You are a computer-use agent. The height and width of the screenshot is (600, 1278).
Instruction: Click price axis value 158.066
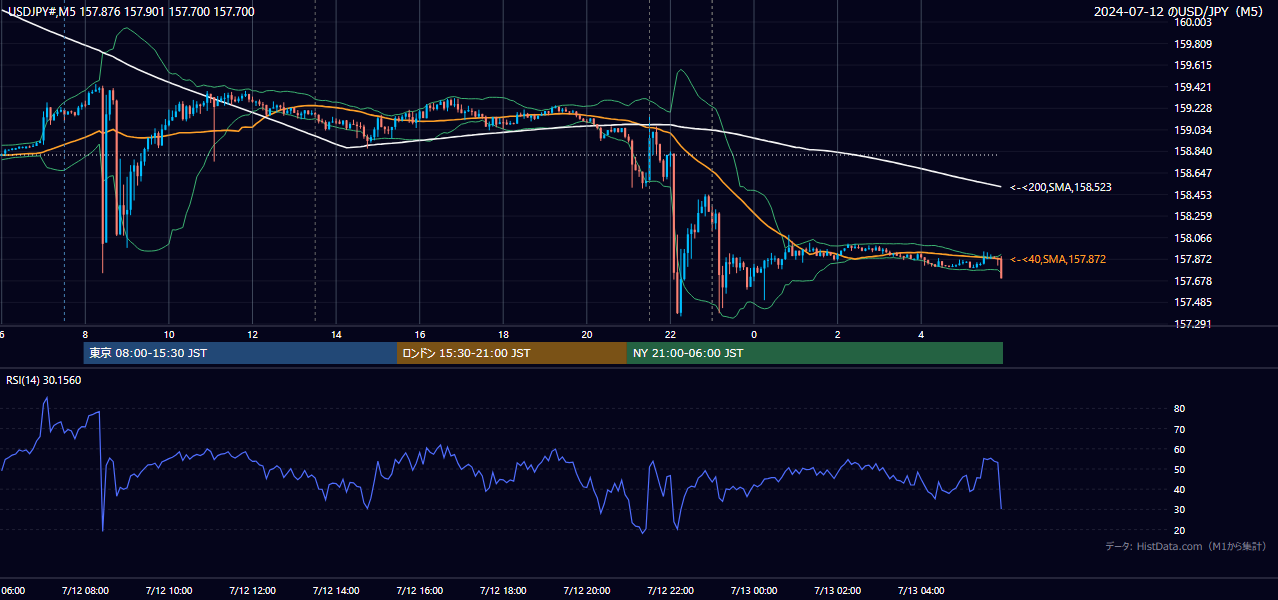point(1193,238)
